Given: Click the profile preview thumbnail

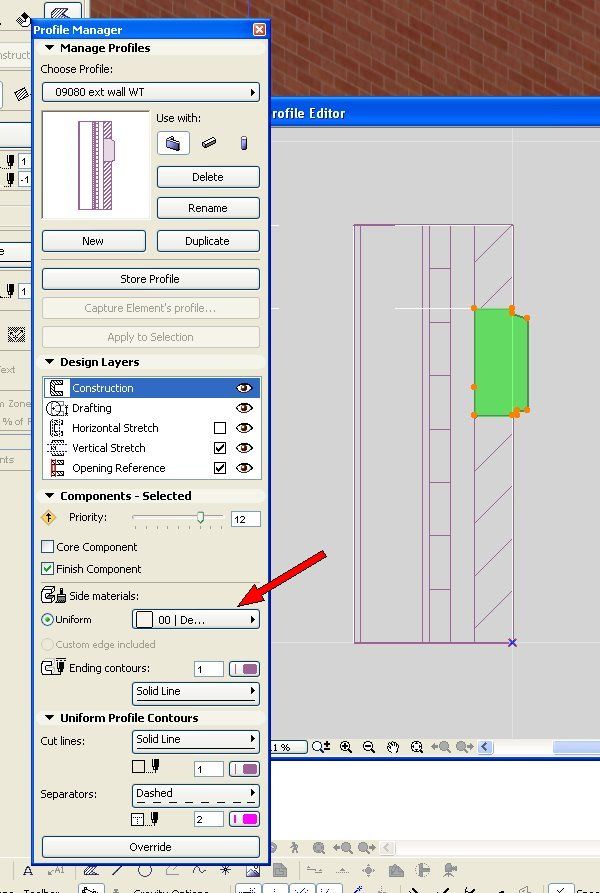Looking at the screenshot, I should (x=96, y=165).
